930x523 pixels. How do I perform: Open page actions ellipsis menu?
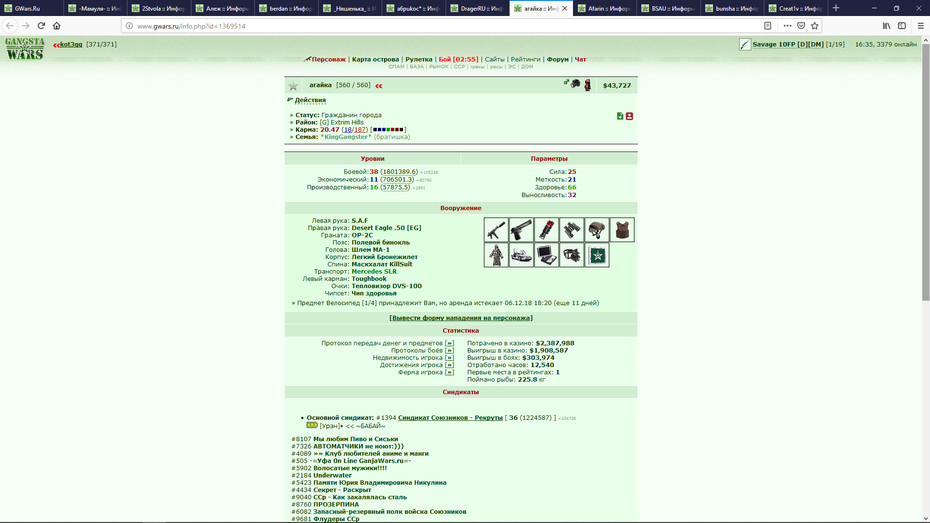click(x=787, y=25)
